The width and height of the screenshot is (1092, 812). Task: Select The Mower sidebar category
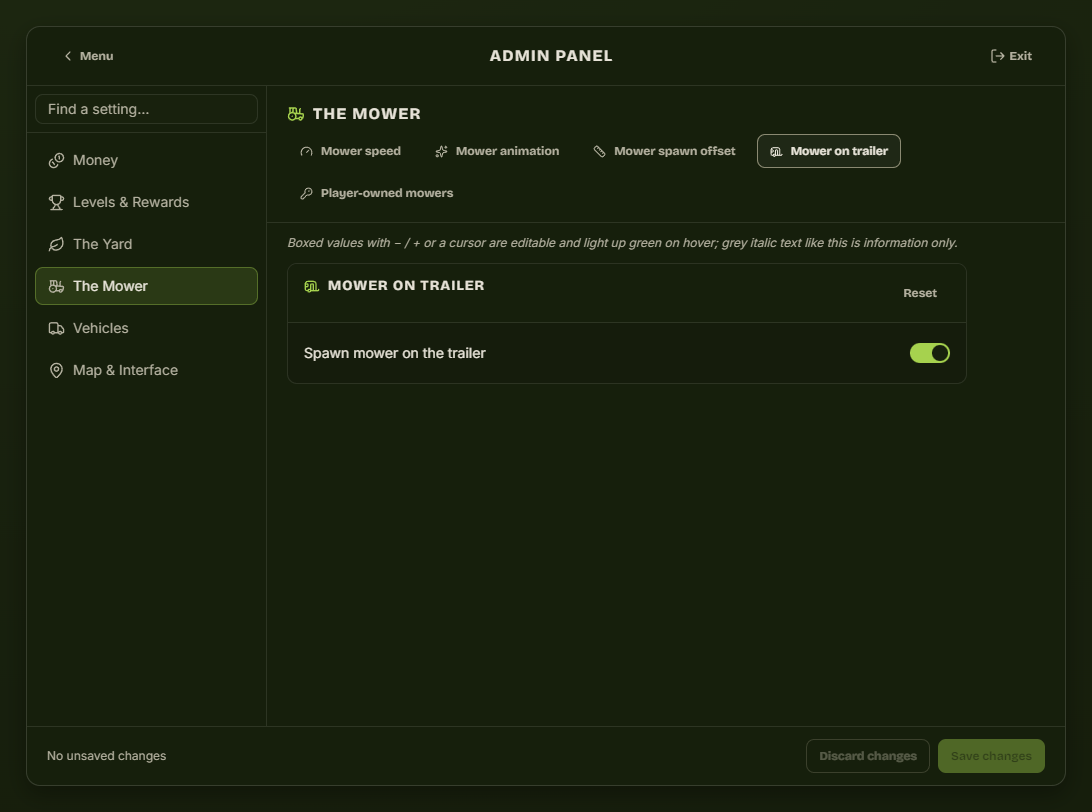146,286
